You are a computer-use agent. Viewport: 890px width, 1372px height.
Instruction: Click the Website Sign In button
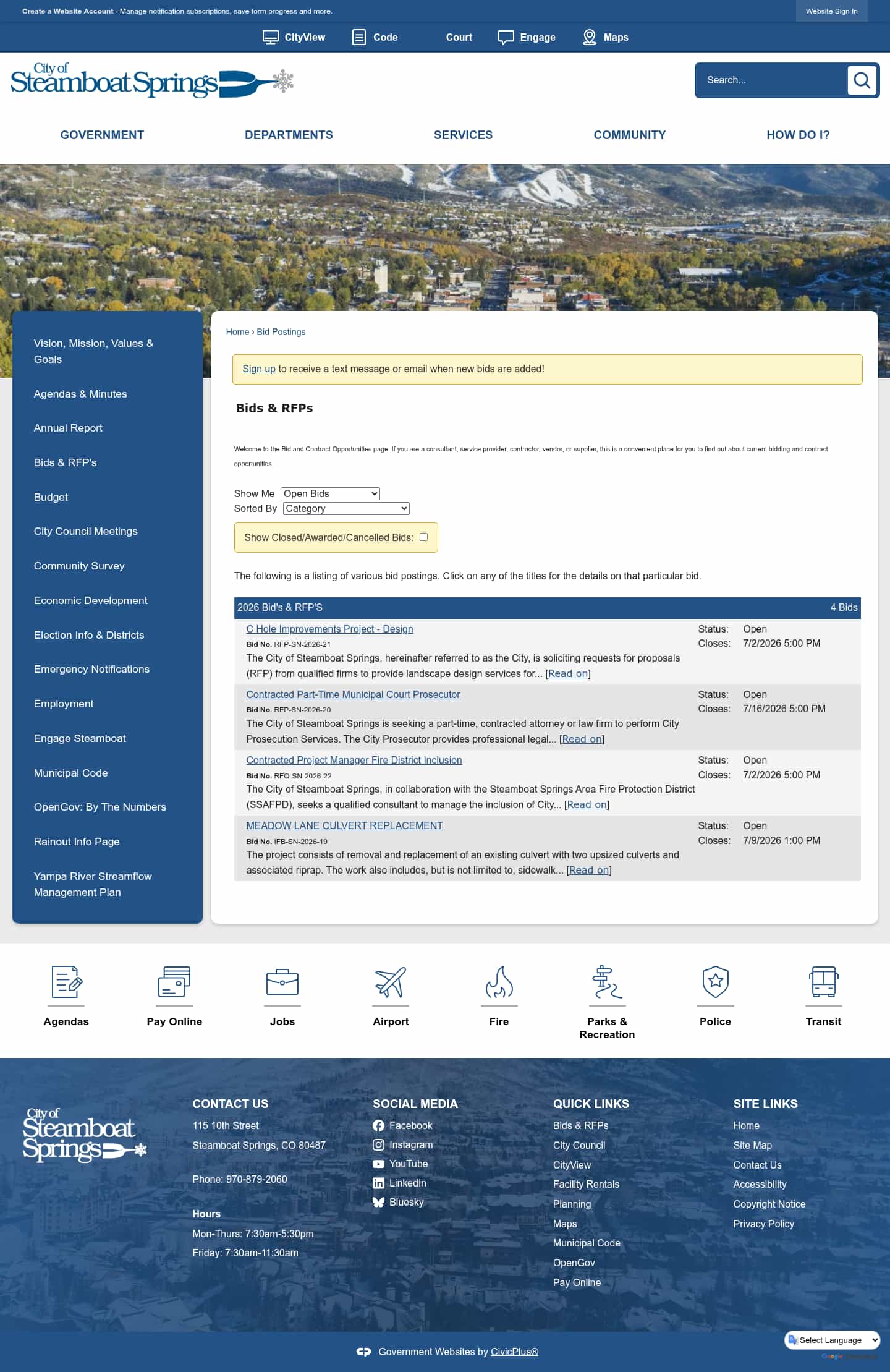tap(831, 11)
